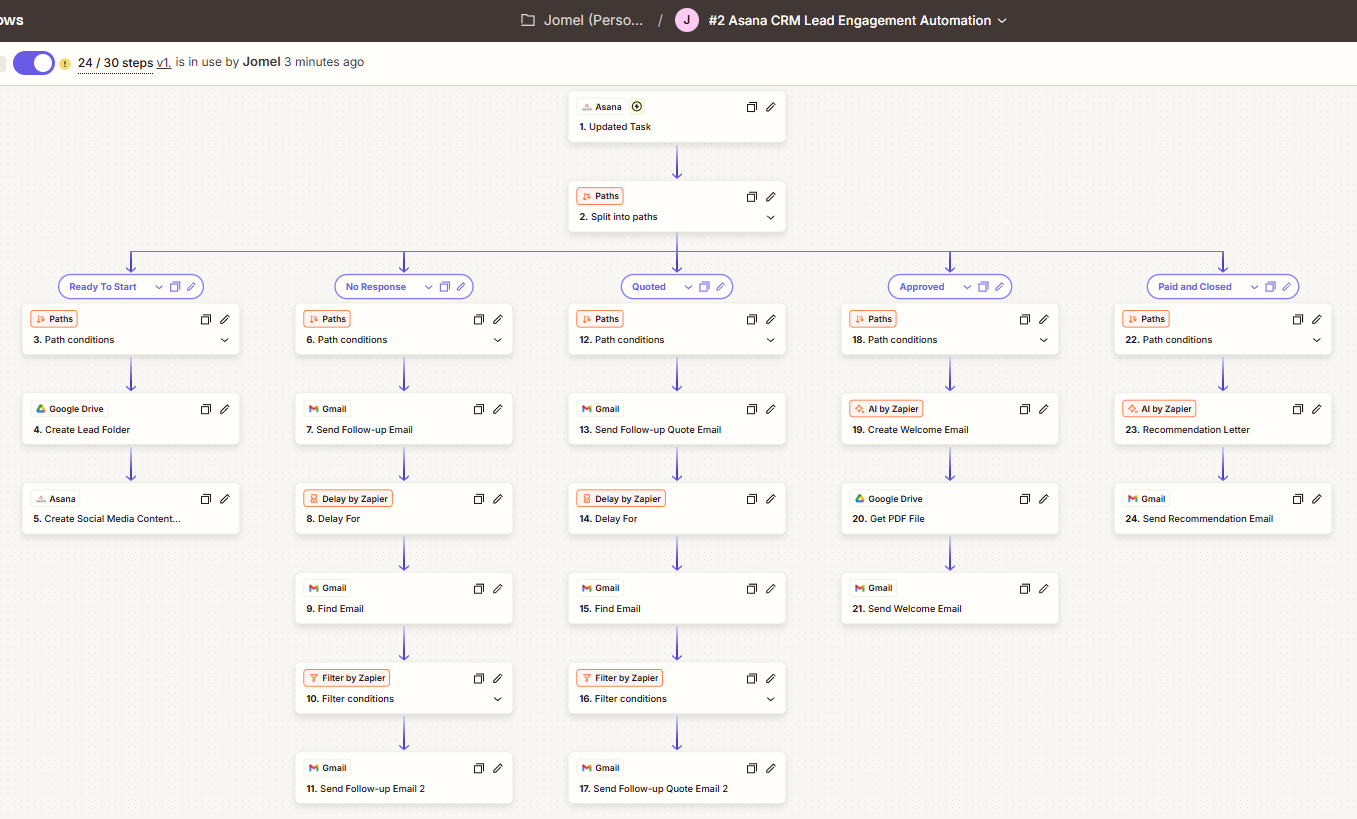Image resolution: width=1357 pixels, height=819 pixels.
Task: Open the Zap title dropdown menu
Action: click(x=1003, y=20)
